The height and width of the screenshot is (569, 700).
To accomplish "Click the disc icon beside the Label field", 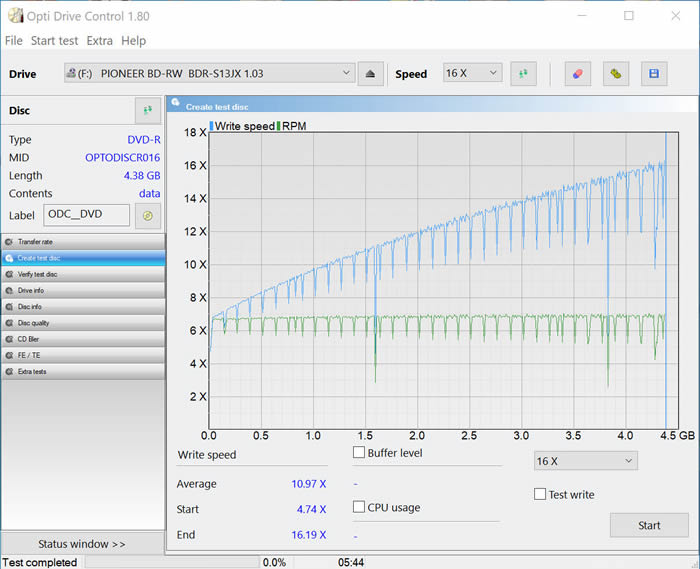I will pyautogui.click(x=148, y=215).
